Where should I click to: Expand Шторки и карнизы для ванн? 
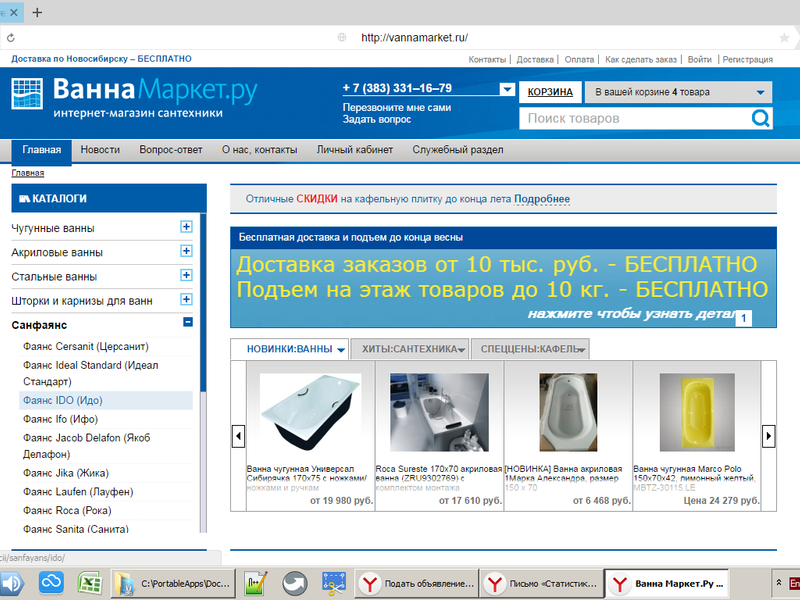(186, 299)
